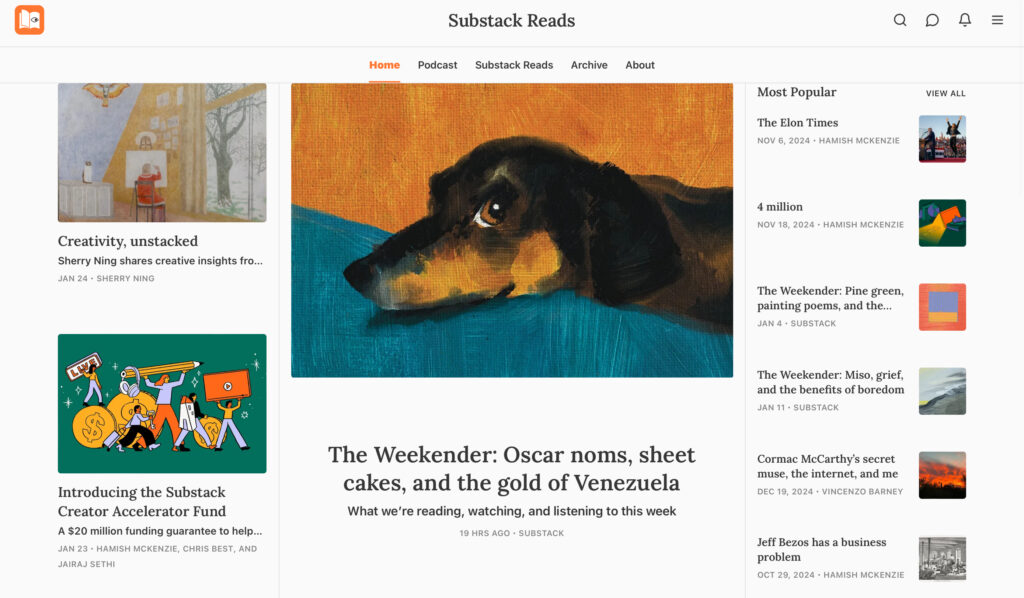Open The Elon Times article link

point(797,123)
